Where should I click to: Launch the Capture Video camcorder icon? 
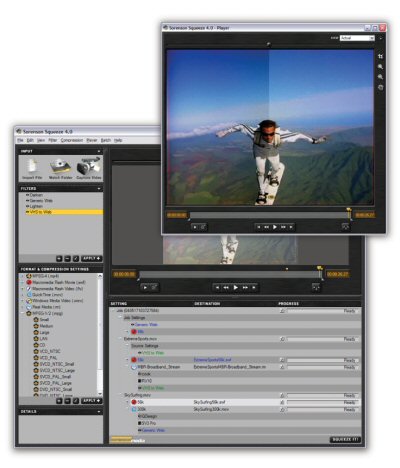(89, 168)
